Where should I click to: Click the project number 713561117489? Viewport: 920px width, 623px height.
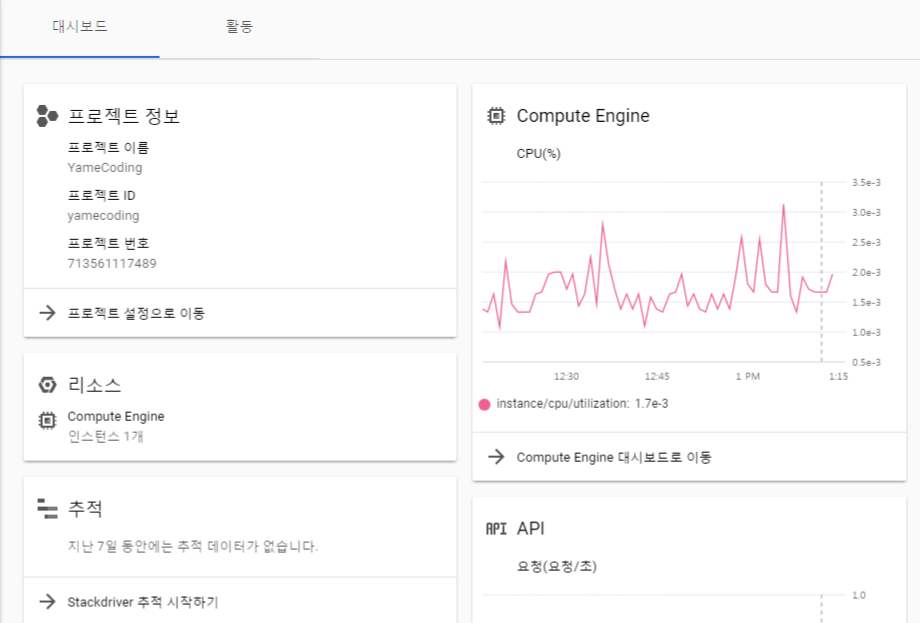pos(112,263)
